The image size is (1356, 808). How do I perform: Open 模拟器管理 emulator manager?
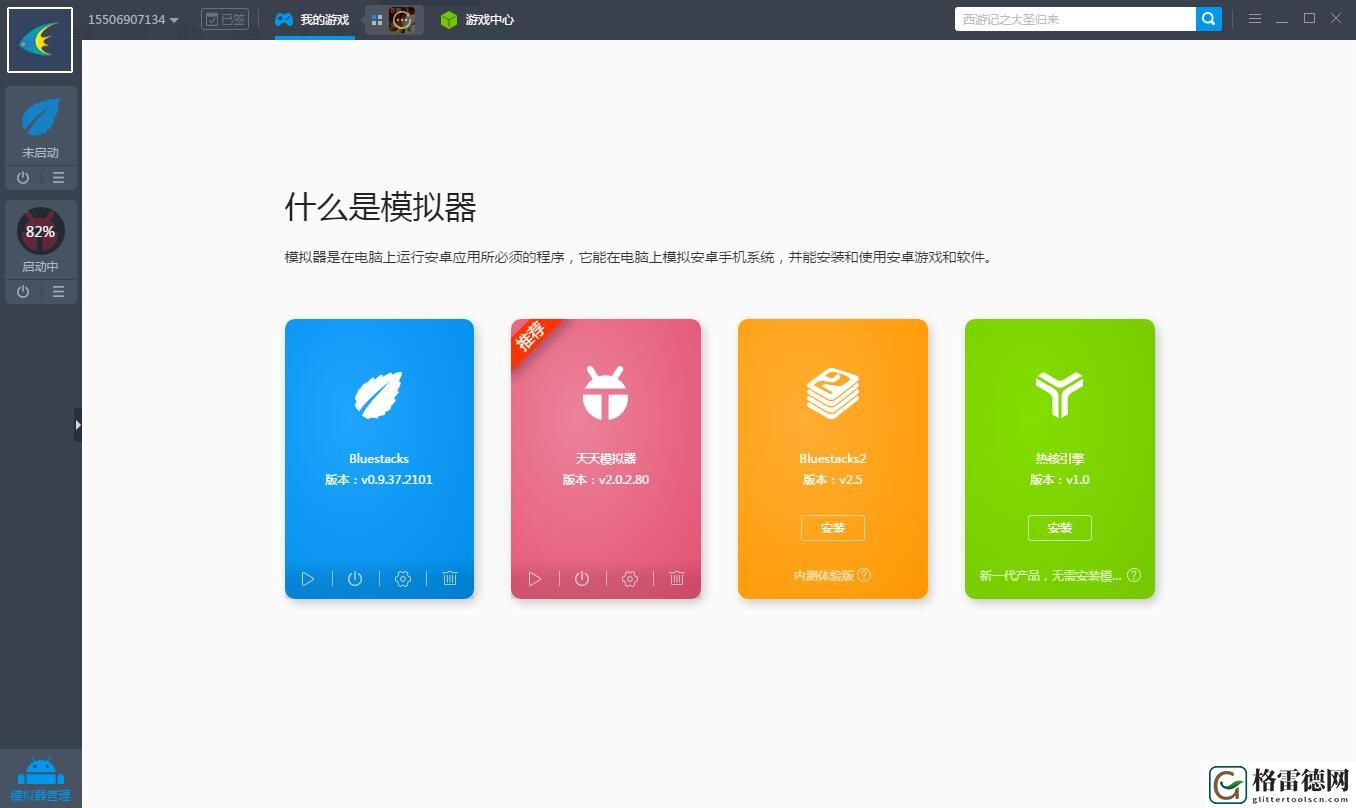pyautogui.click(x=41, y=779)
